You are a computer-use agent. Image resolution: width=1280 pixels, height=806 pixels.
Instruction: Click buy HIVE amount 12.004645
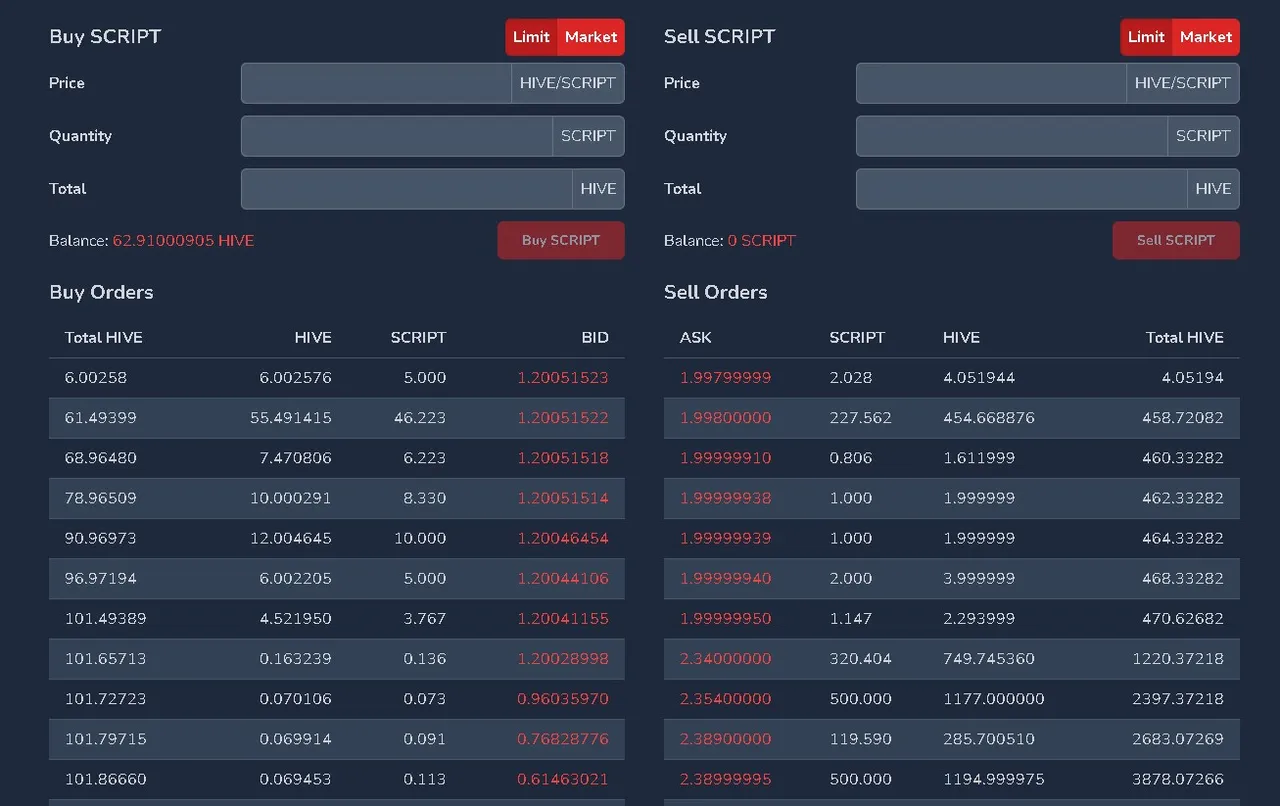(291, 538)
